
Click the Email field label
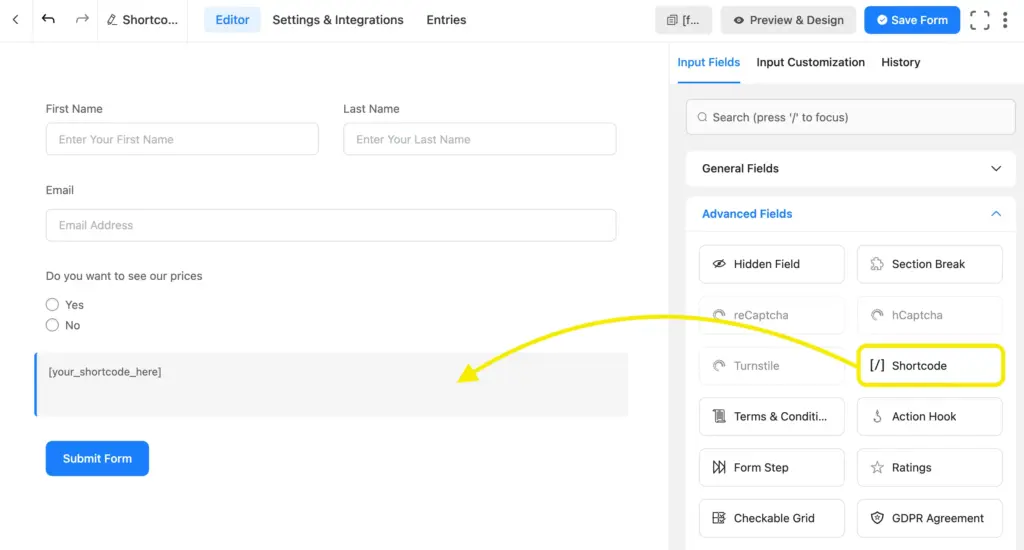(x=59, y=190)
